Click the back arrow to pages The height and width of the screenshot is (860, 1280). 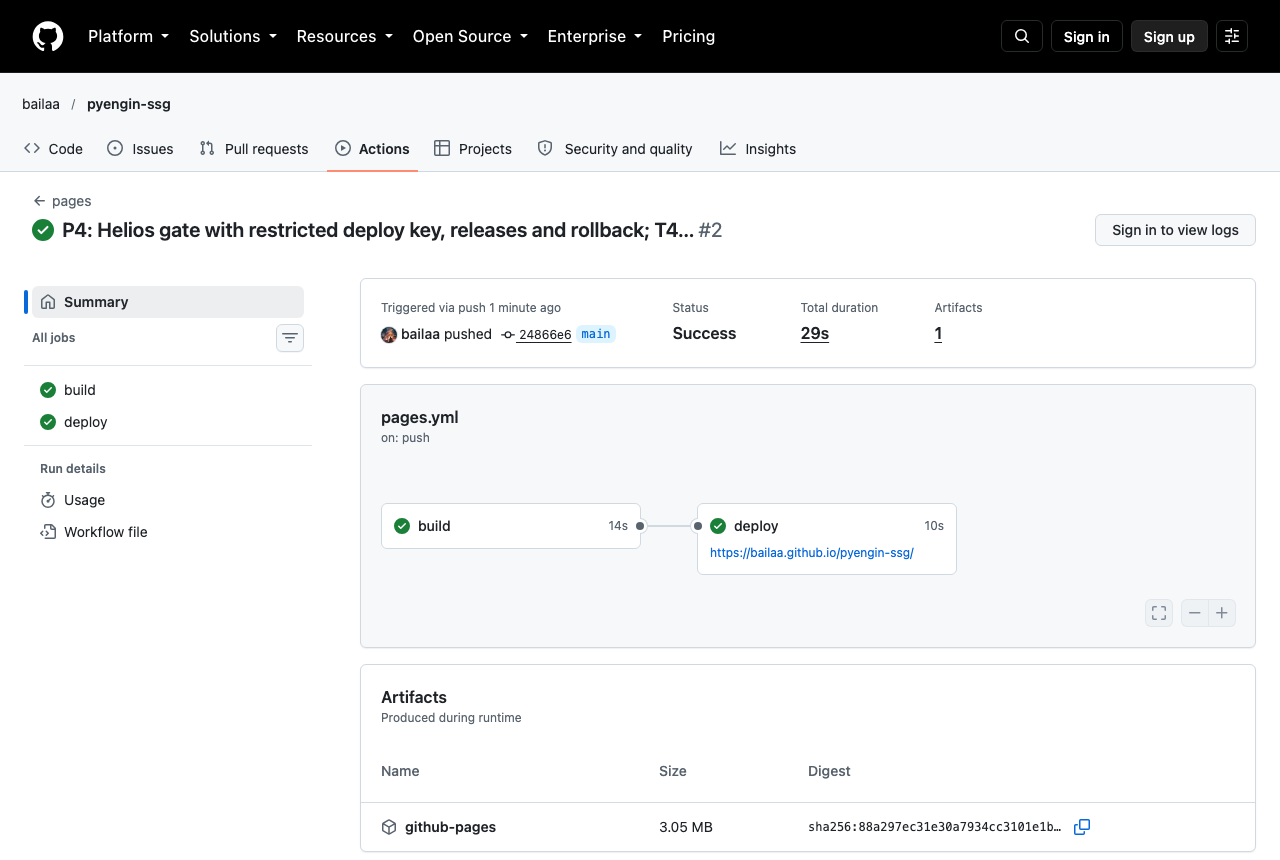(40, 201)
